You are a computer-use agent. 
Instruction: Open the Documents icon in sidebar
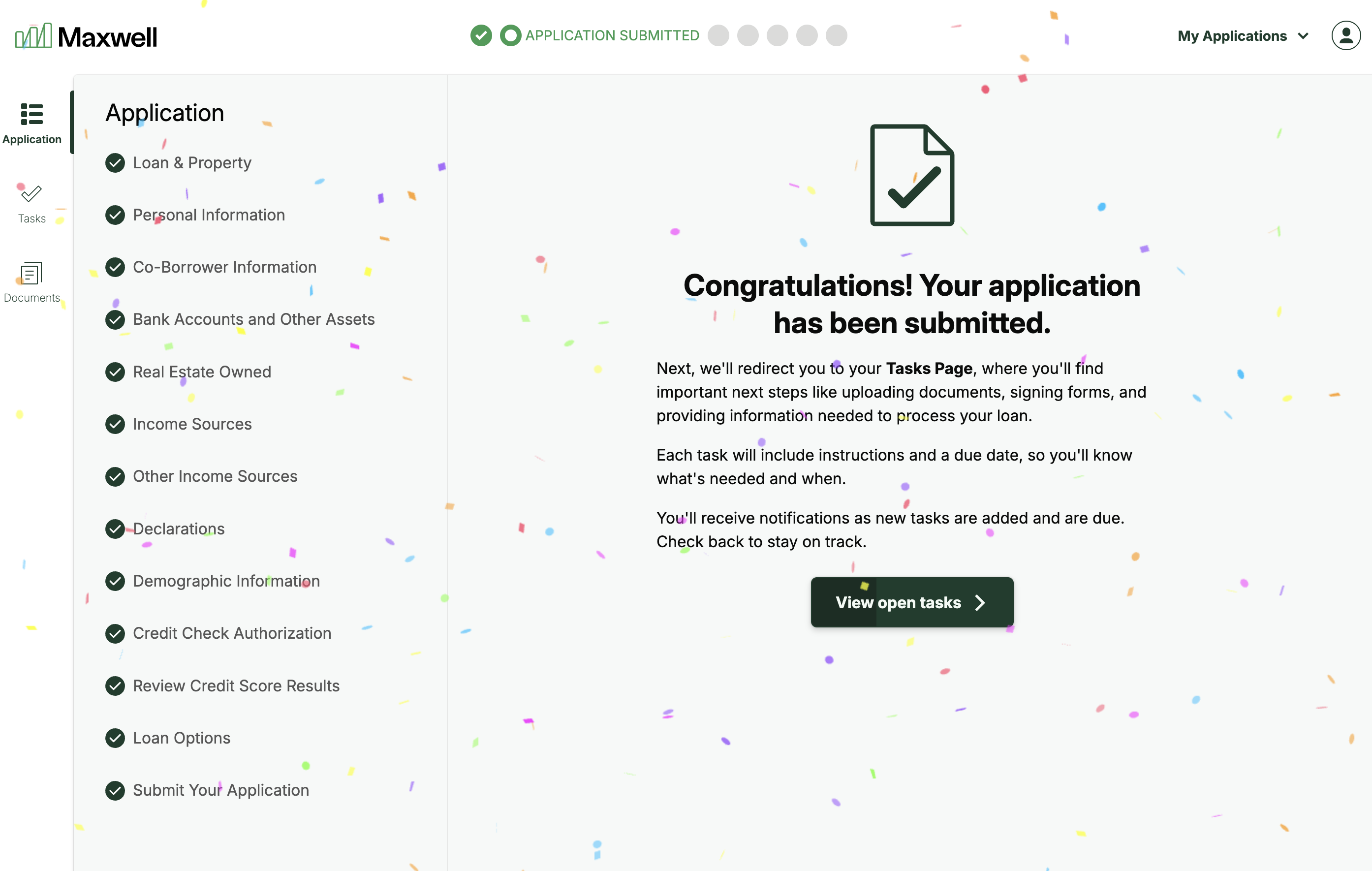tap(31, 274)
